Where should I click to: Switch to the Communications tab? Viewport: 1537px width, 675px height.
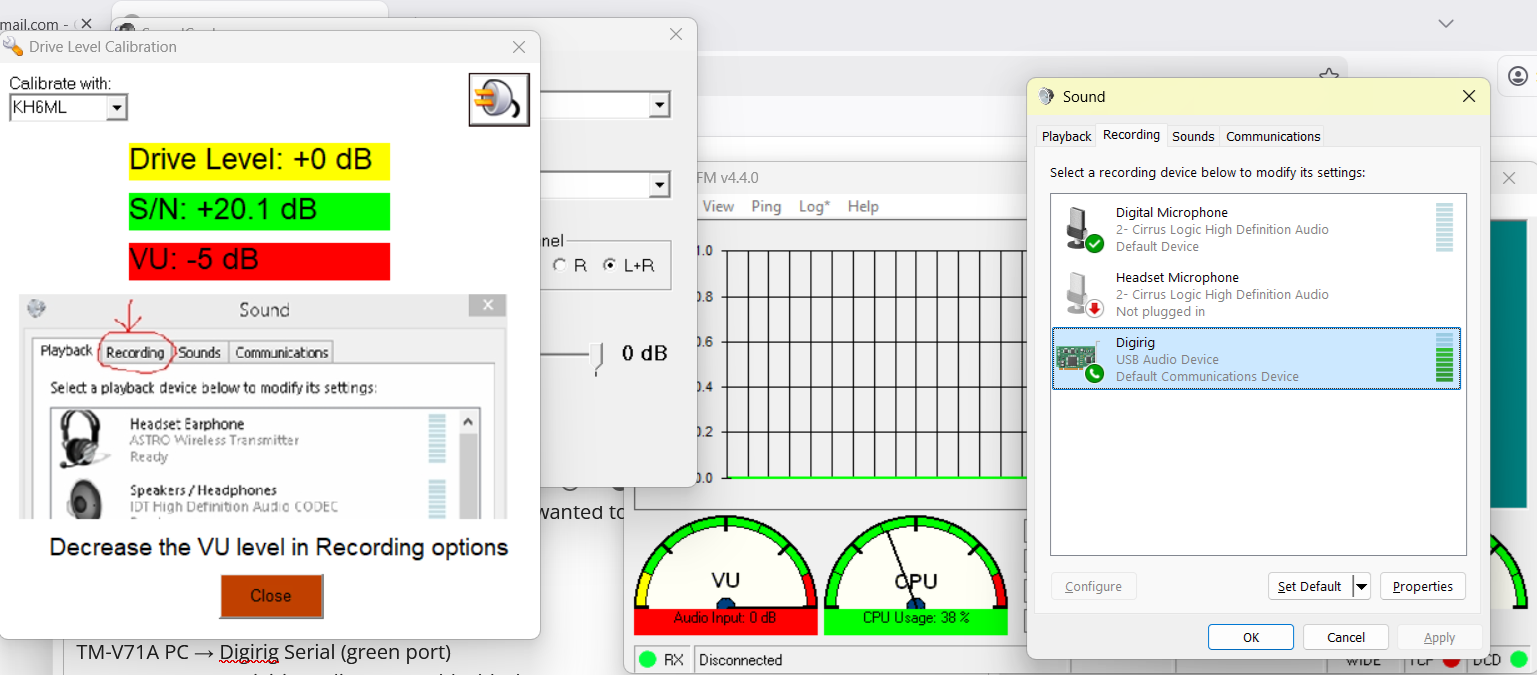1272,136
